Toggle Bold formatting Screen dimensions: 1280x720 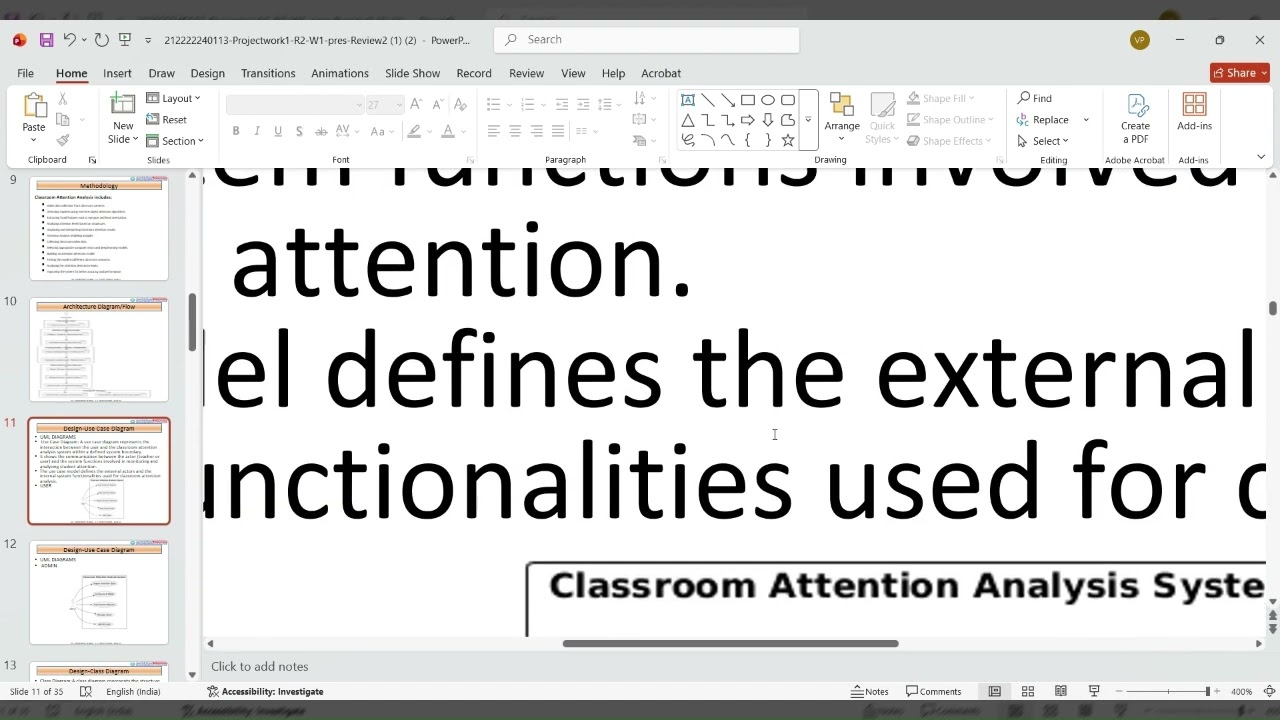click(236, 131)
